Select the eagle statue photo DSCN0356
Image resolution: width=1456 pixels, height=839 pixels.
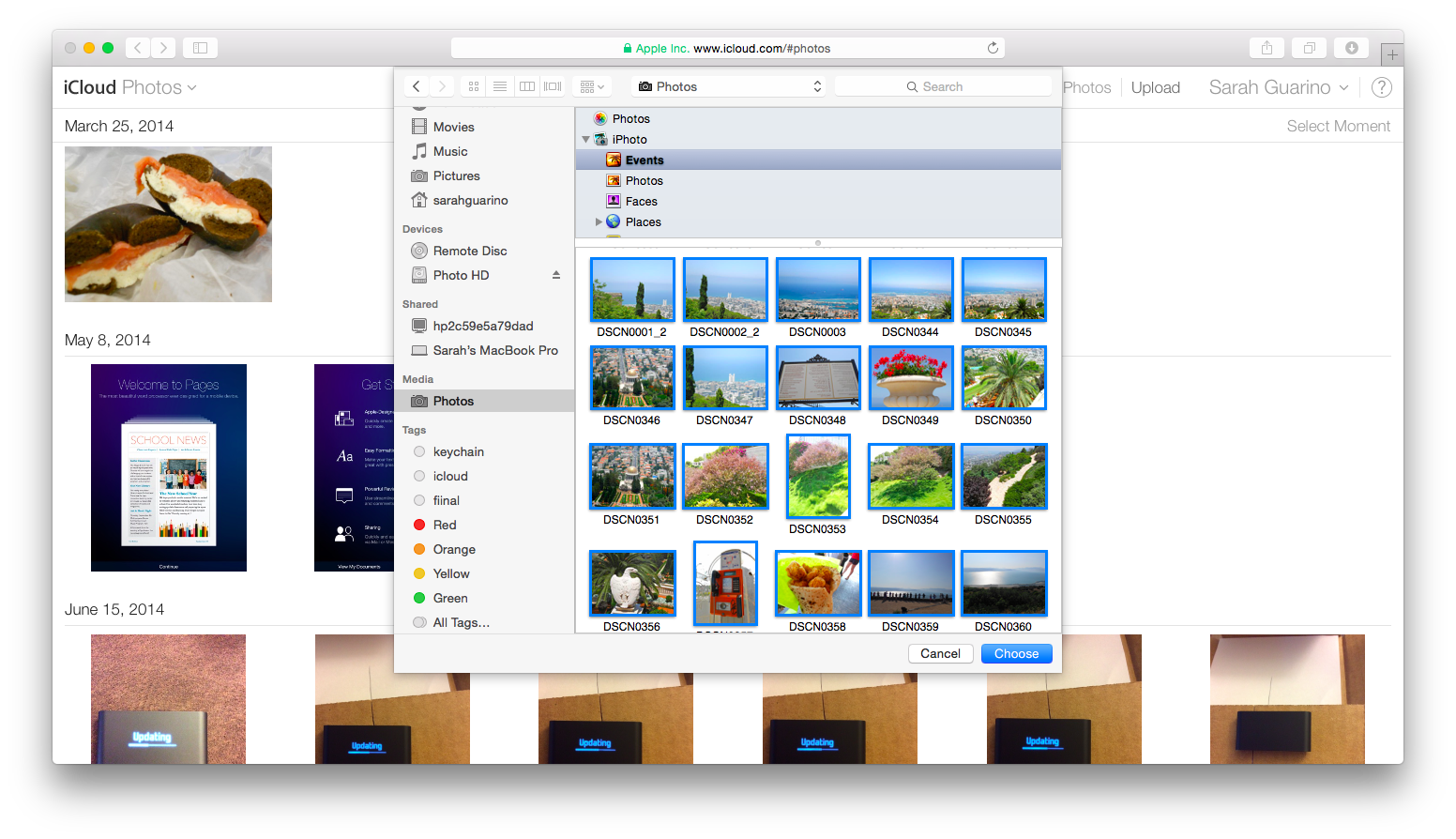[632, 584]
